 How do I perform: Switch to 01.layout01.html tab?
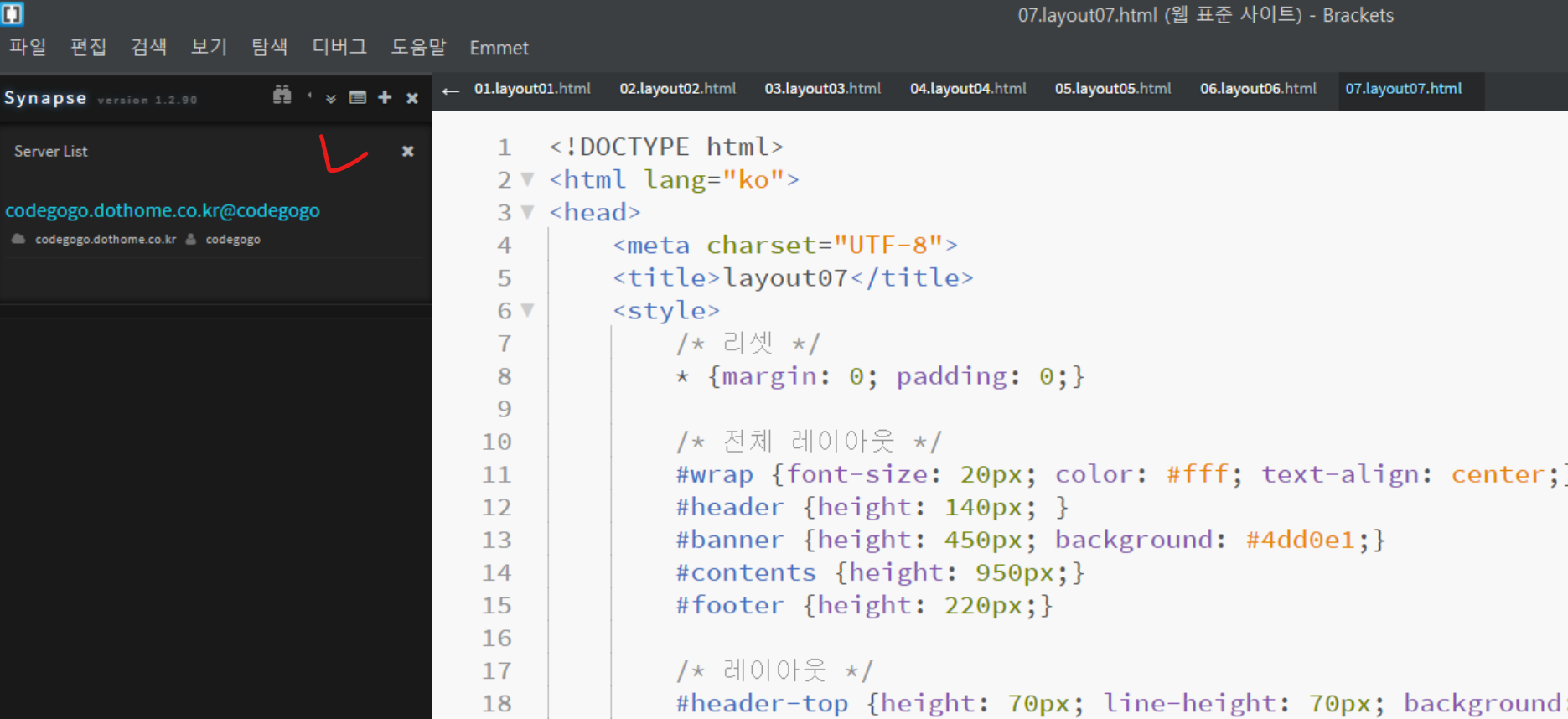(x=532, y=89)
